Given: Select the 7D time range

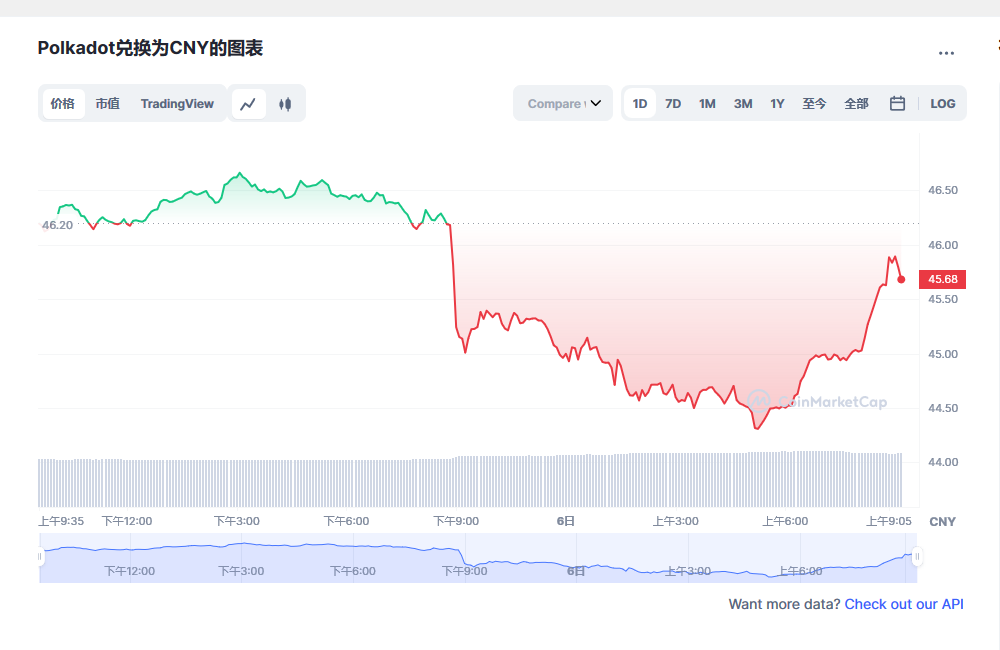Looking at the screenshot, I should click(x=673, y=103).
